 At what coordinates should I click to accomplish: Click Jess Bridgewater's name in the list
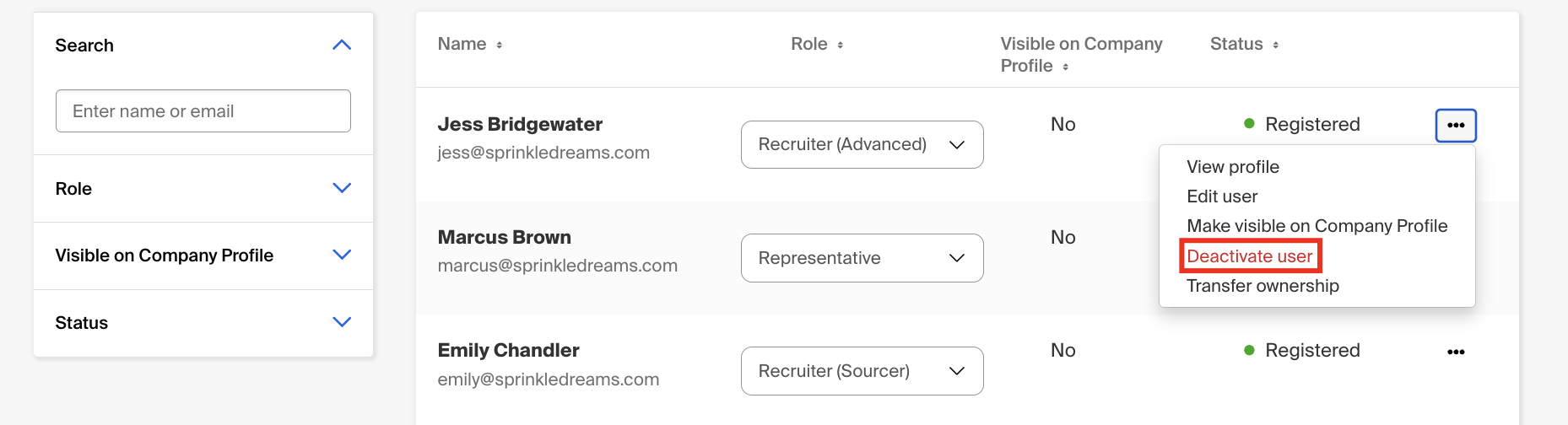tap(520, 125)
